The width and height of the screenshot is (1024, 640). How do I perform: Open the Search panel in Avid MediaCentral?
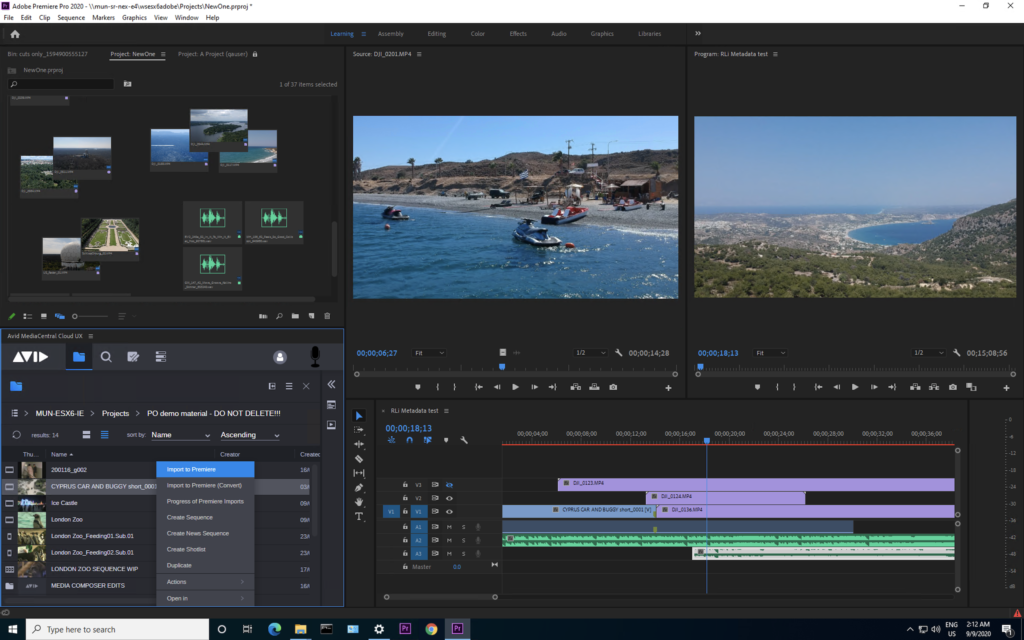point(106,356)
